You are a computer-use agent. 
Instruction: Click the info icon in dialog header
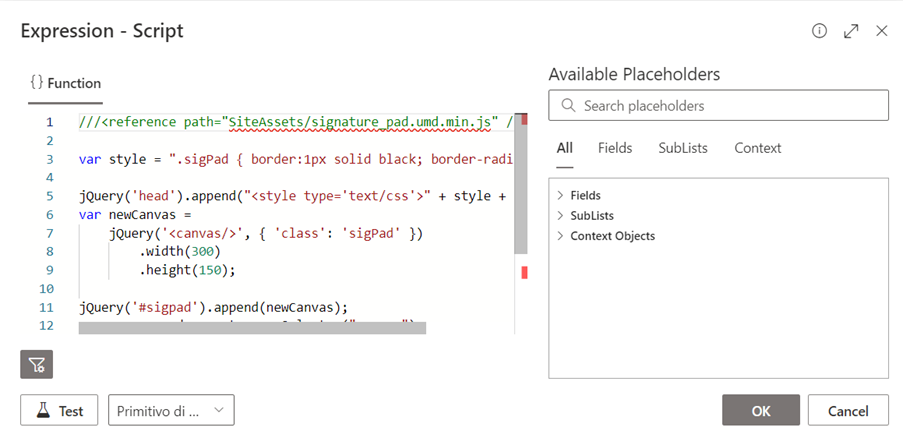819,31
